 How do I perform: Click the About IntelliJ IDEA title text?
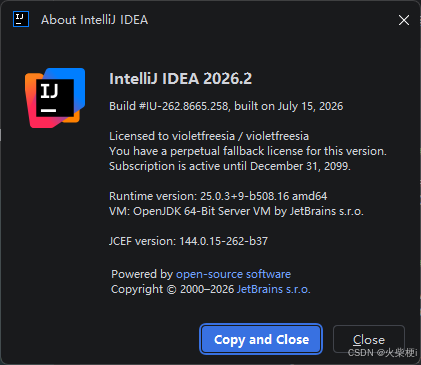(94, 20)
